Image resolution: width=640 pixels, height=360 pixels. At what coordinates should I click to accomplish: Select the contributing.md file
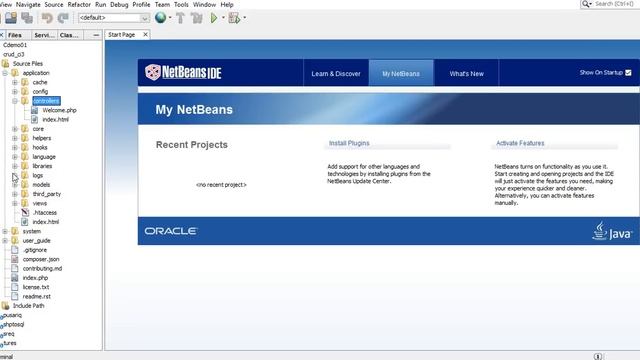pos(42,269)
